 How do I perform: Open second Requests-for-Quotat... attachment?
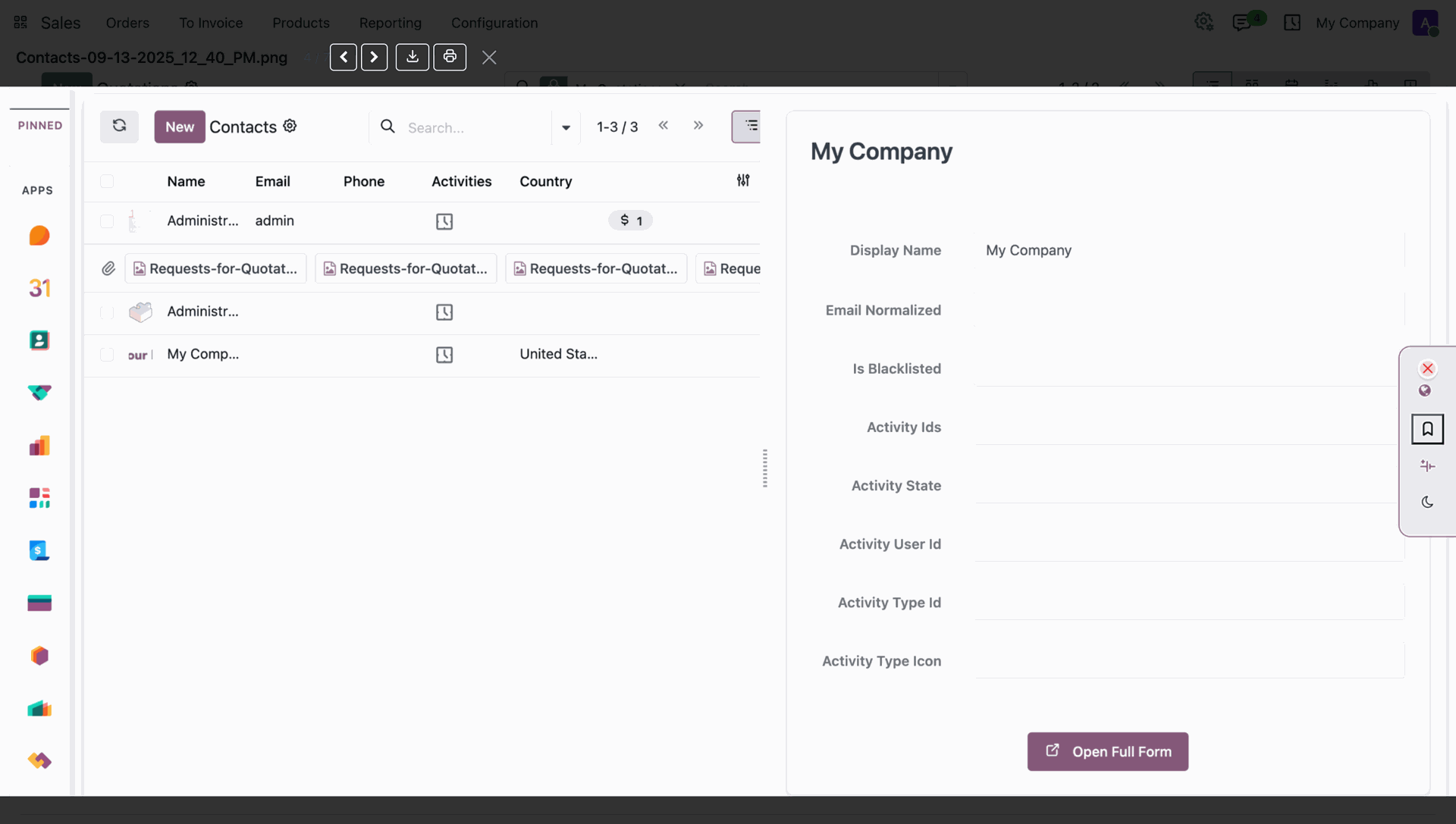pos(406,268)
